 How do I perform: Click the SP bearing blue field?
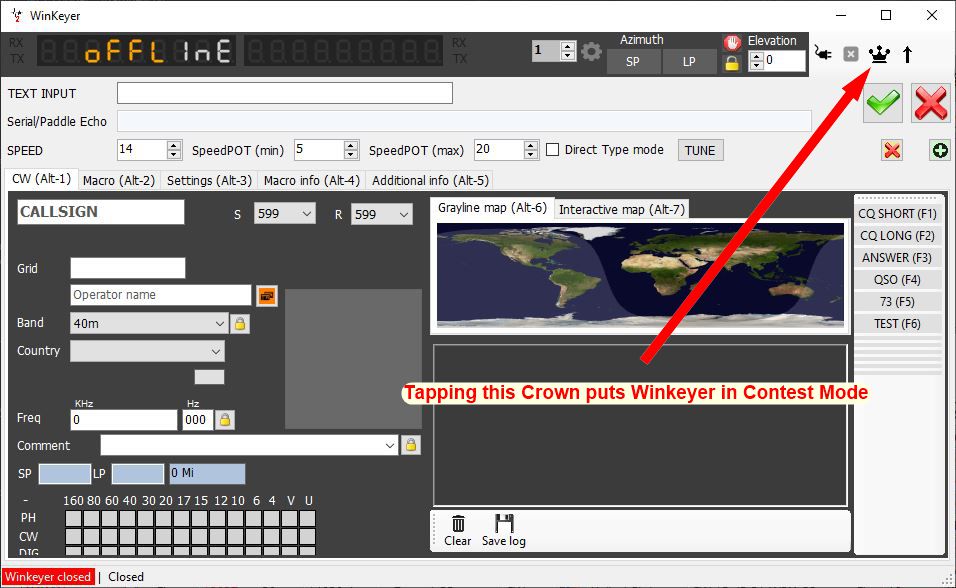65,474
